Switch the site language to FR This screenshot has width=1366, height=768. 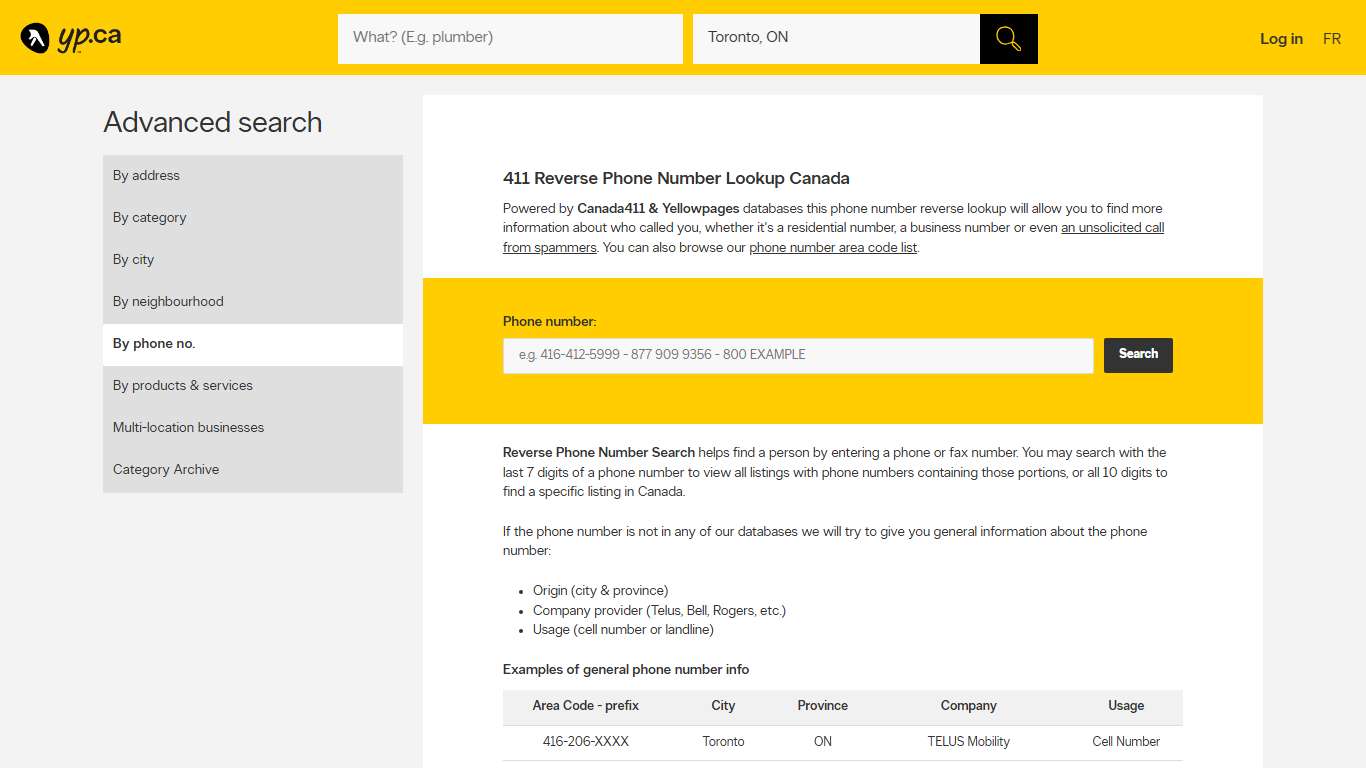[x=1332, y=39]
